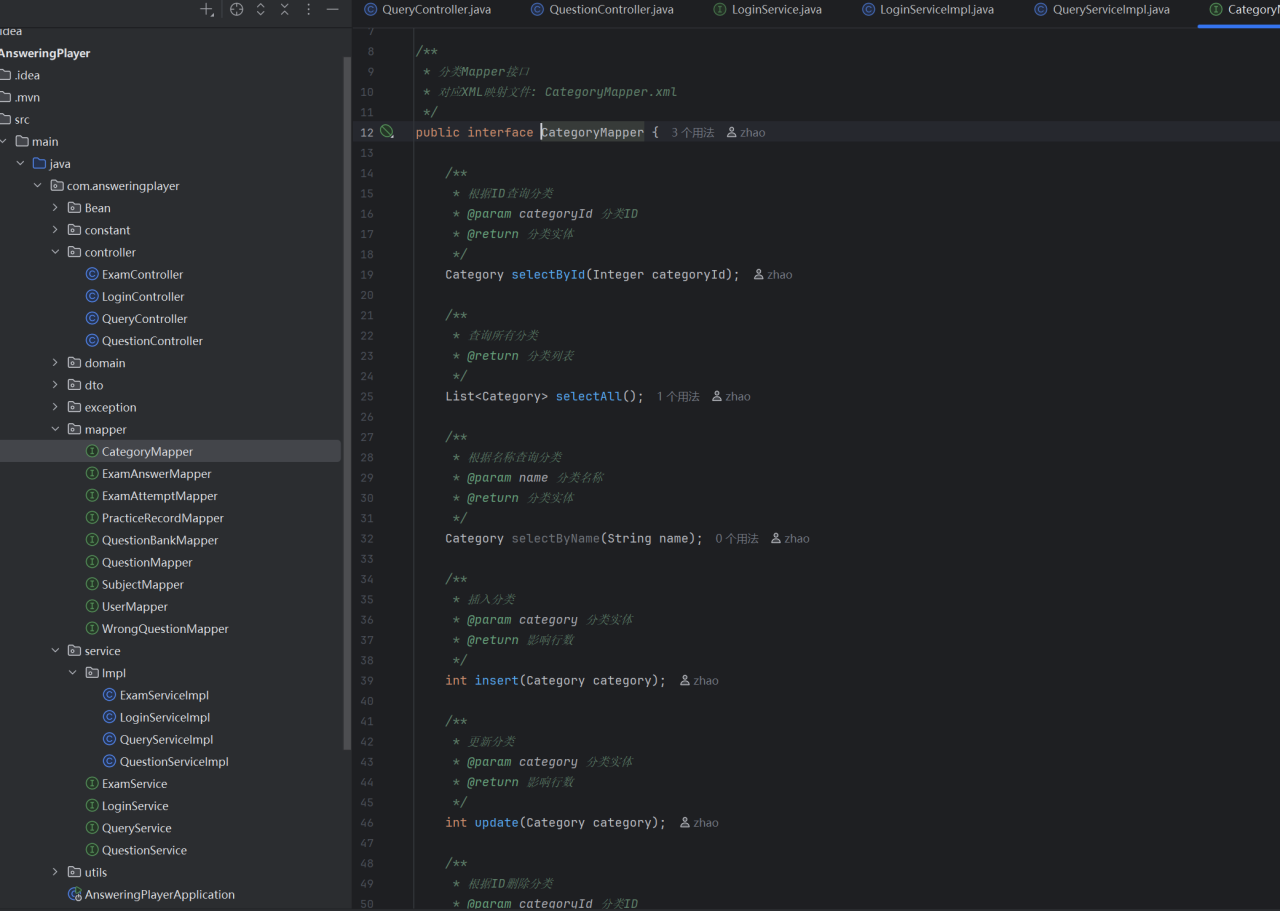
Task: Expand the dto package chevron
Action: click(x=55, y=385)
